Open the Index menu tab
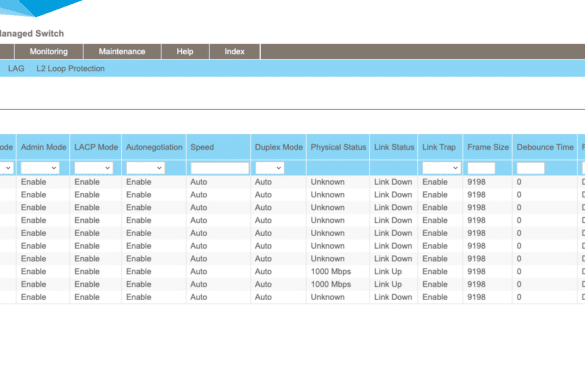The height and width of the screenshot is (390, 585). click(235, 52)
